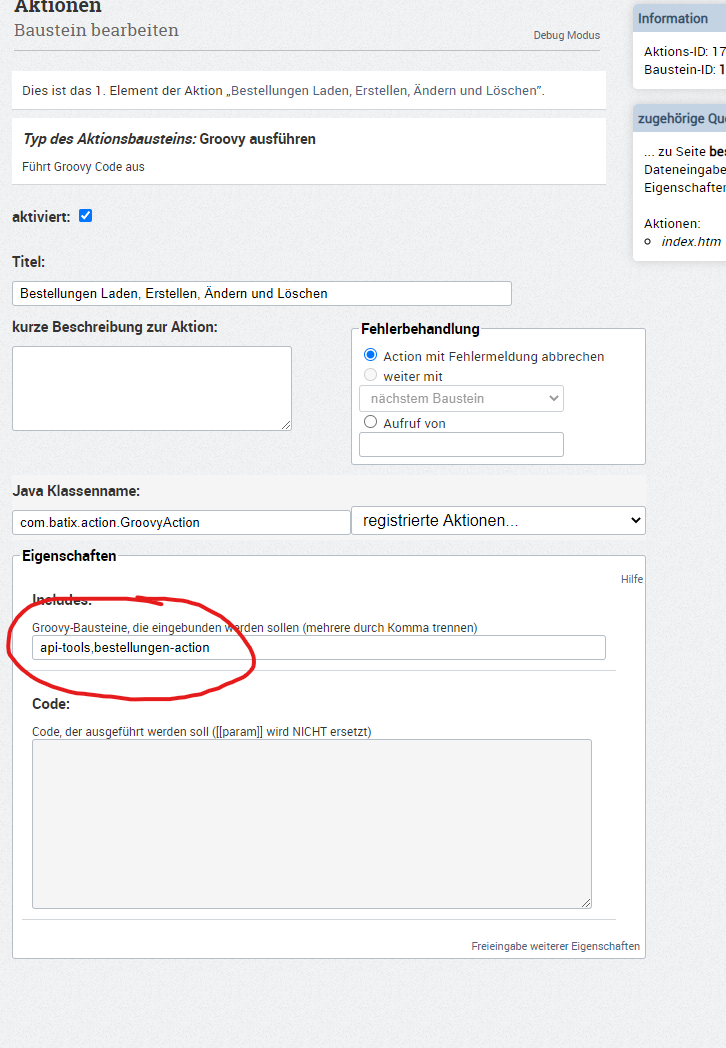Click the Includes field with api-tools,bestellungen-action
Screen dimensions: 726x1048
coord(318,647)
